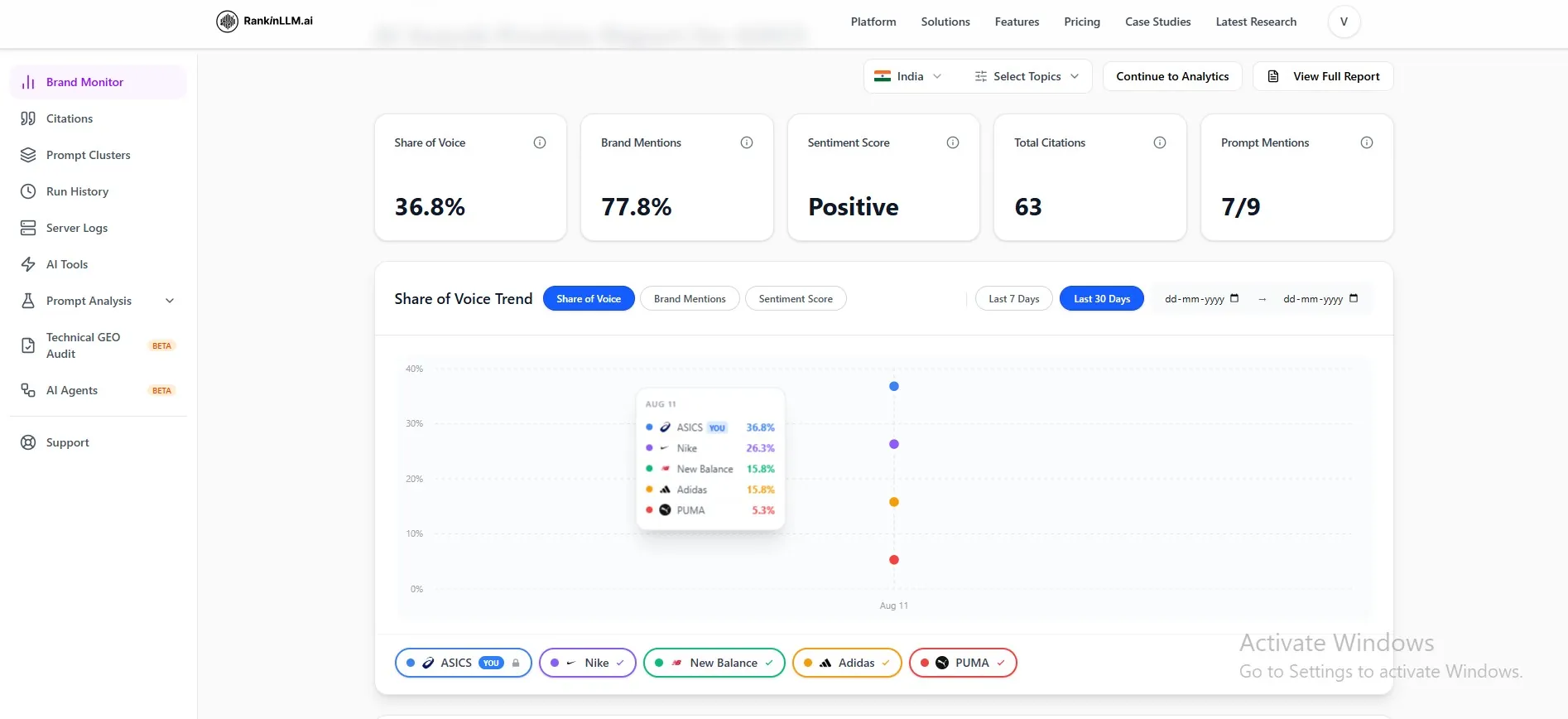Switch chart to Brand Mentions tab
This screenshot has height=719, width=1568.
(690, 299)
